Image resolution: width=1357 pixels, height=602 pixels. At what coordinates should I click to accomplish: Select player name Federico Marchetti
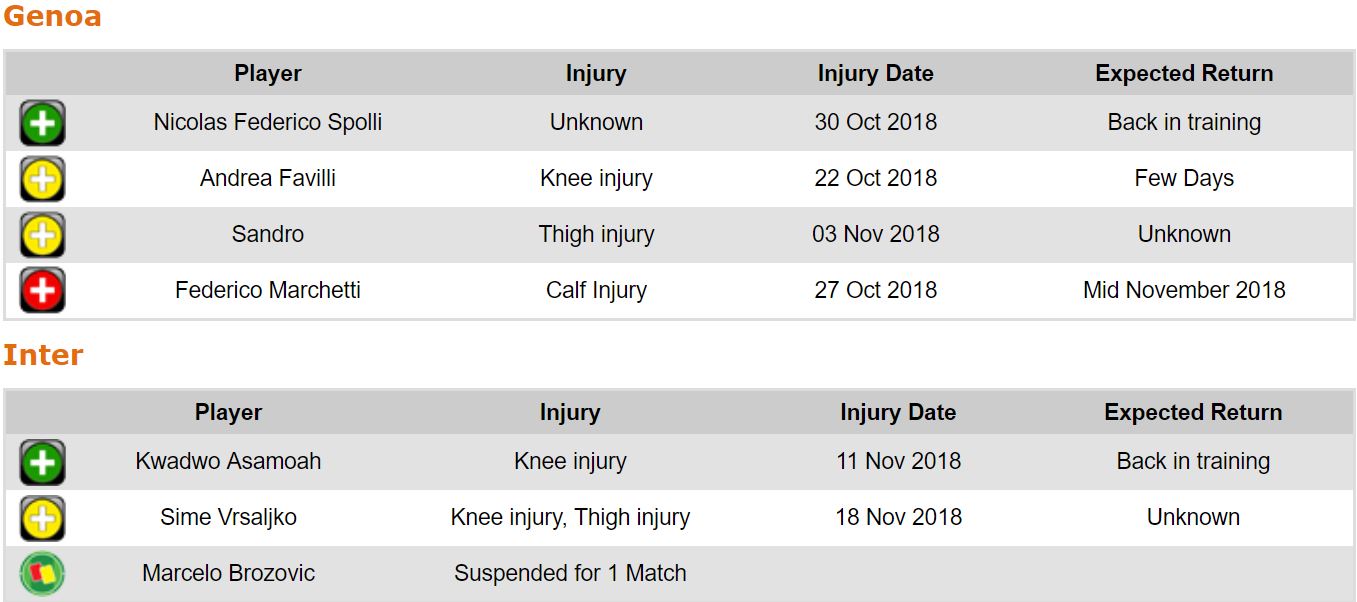[x=268, y=291]
